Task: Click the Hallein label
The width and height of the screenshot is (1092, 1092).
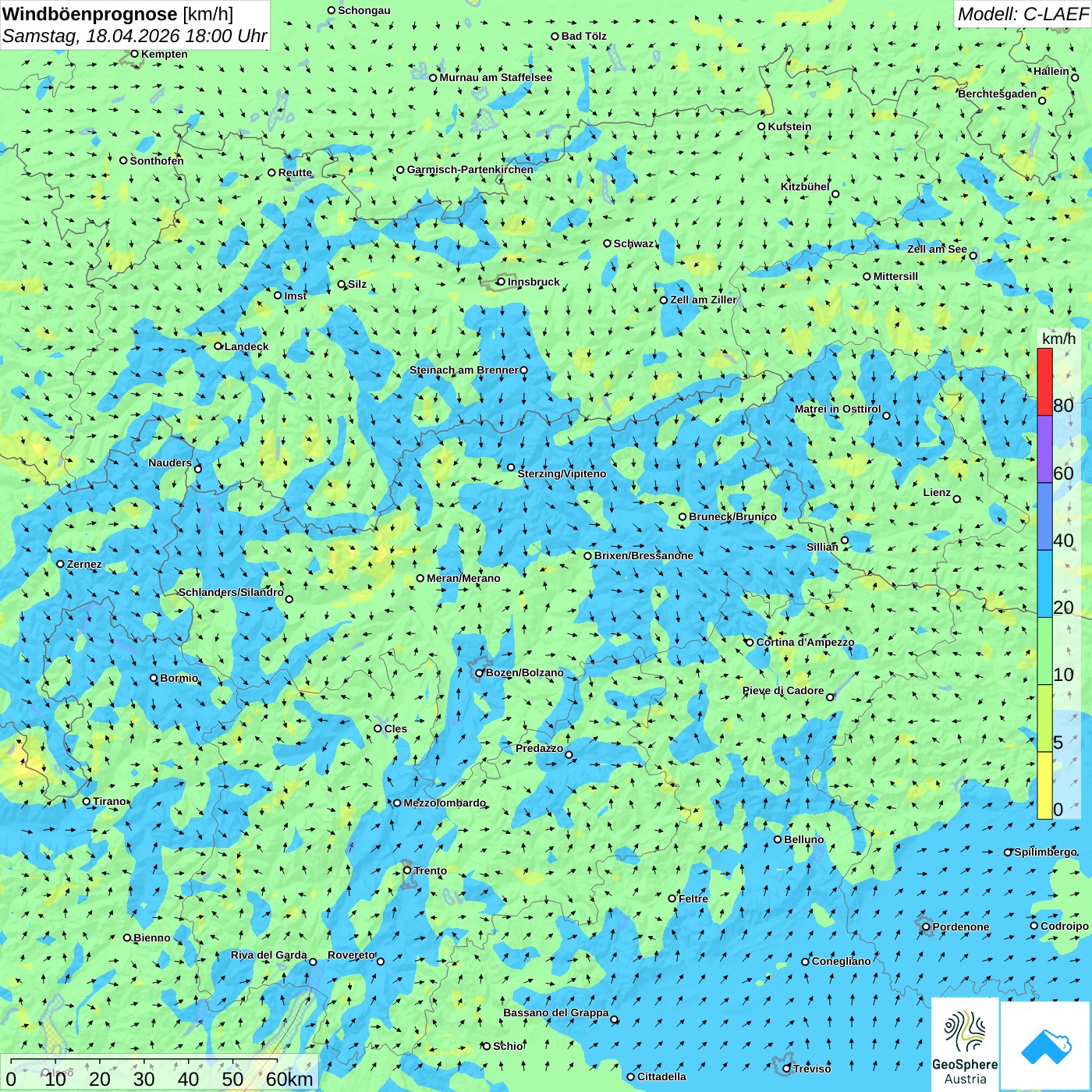Action: [x=1051, y=71]
